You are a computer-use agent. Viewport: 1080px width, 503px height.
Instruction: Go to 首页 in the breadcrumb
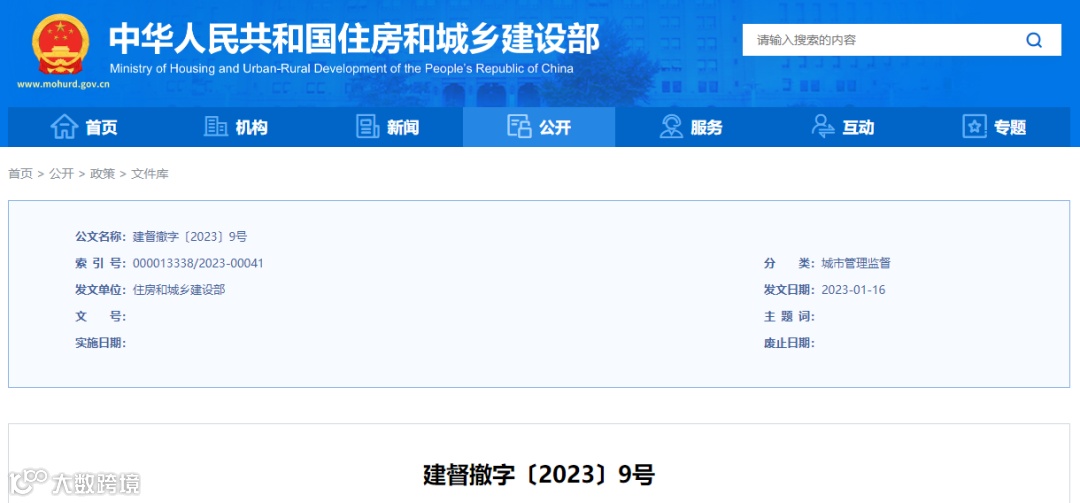pos(21,174)
